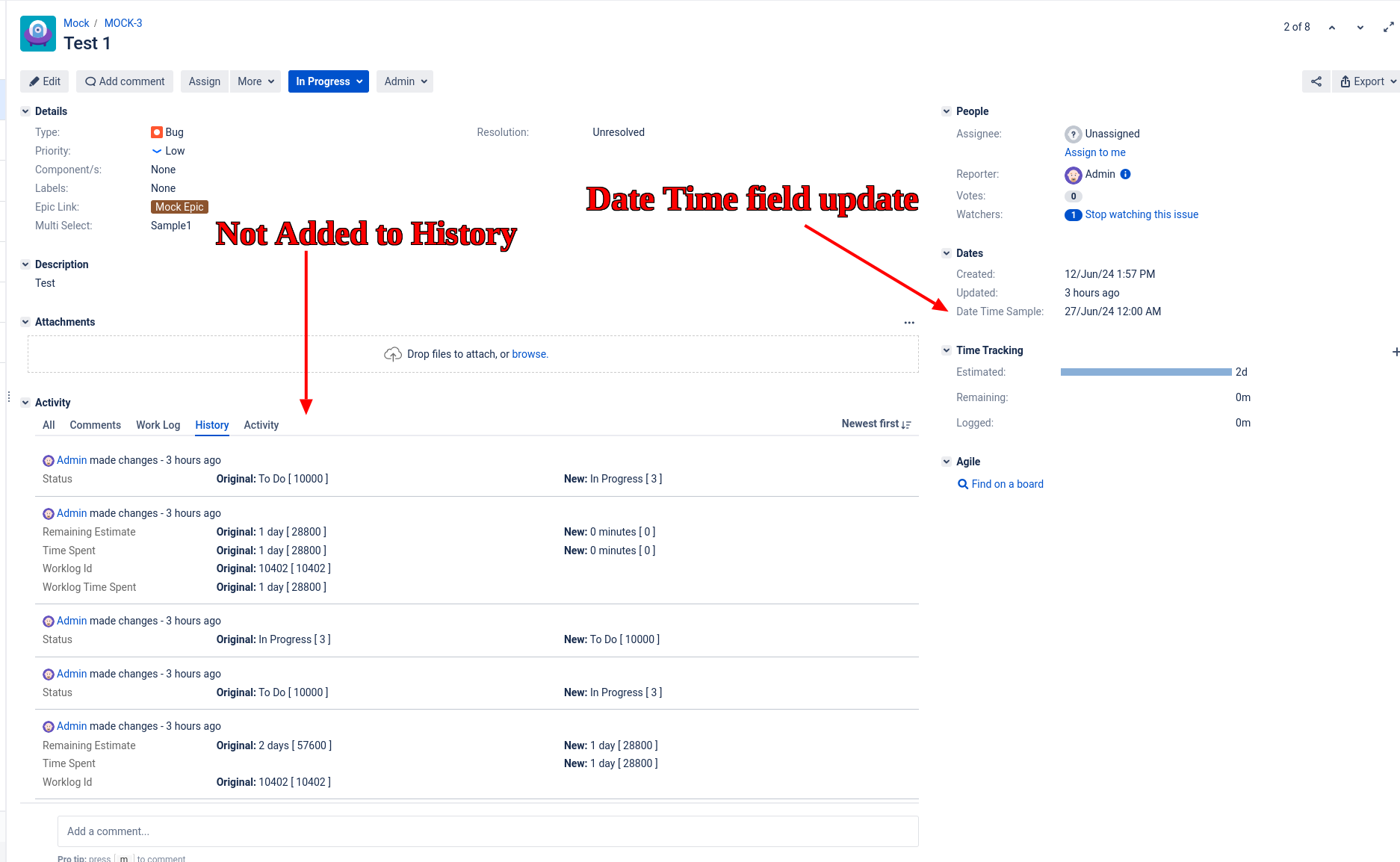Viewport: 1400px width, 862px height.
Task: Click the Share issue icon
Action: pos(1316,81)
